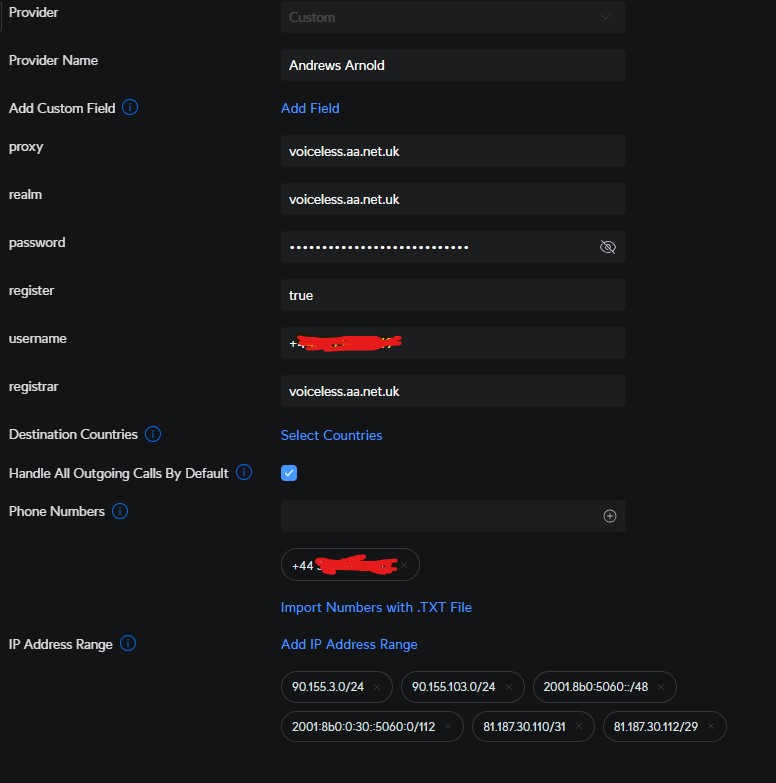The width and height of the screenshot is (776, 783).
Task: Open the Select Countries link
Action: 331,435
